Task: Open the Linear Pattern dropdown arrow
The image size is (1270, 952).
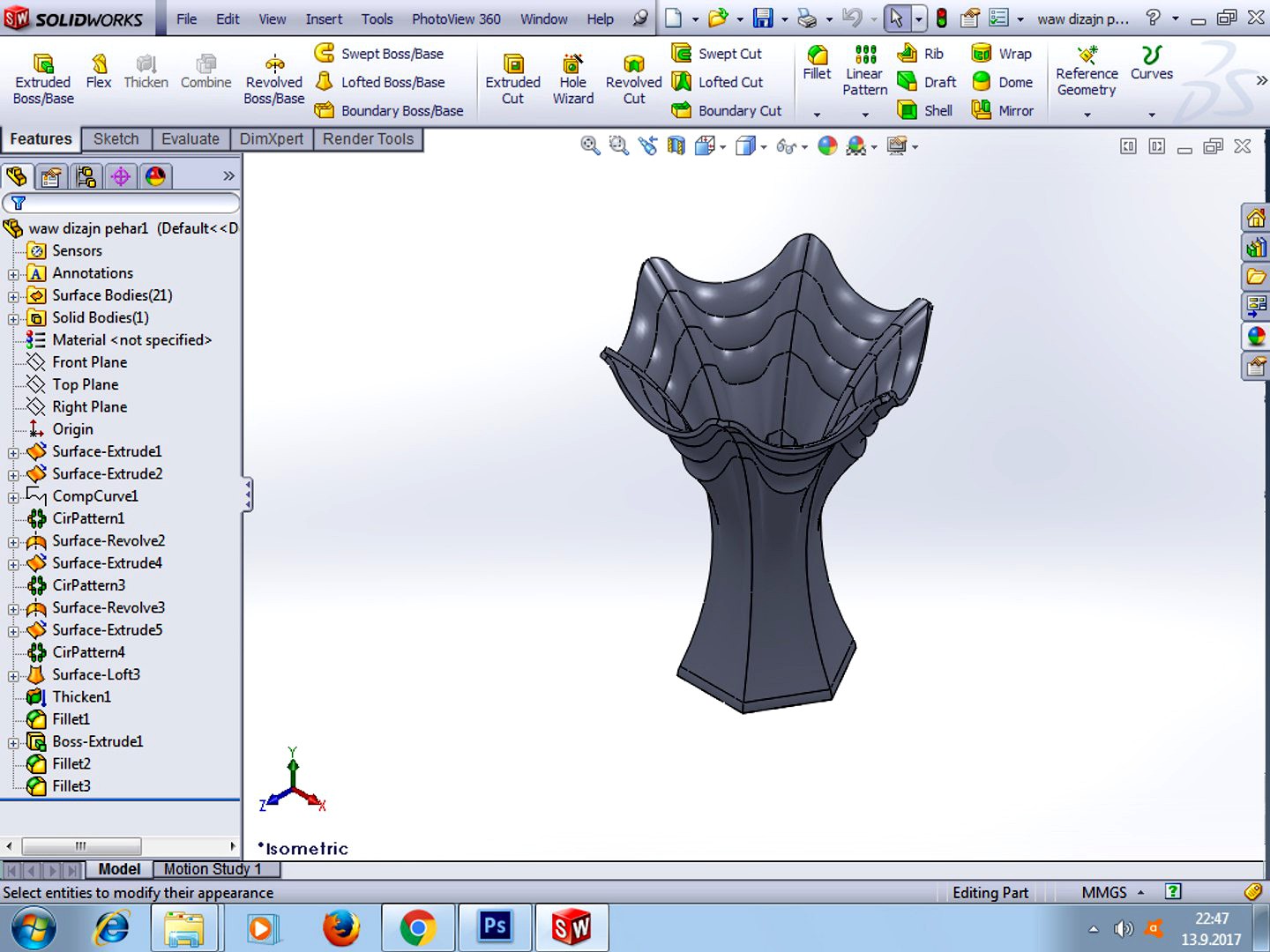Action: [x=865, y=115]
